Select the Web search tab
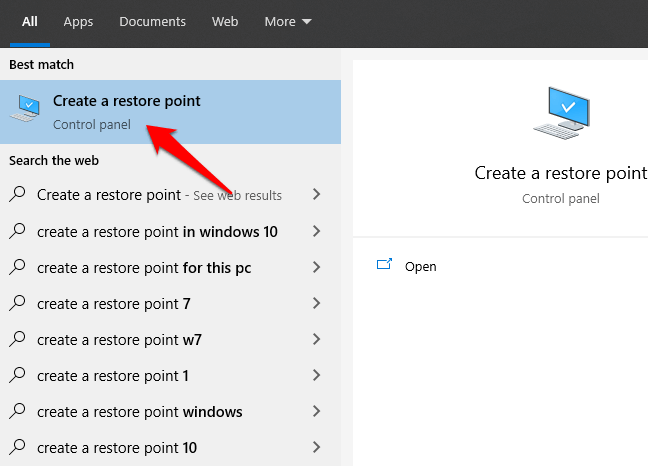 tap(225, 21)
